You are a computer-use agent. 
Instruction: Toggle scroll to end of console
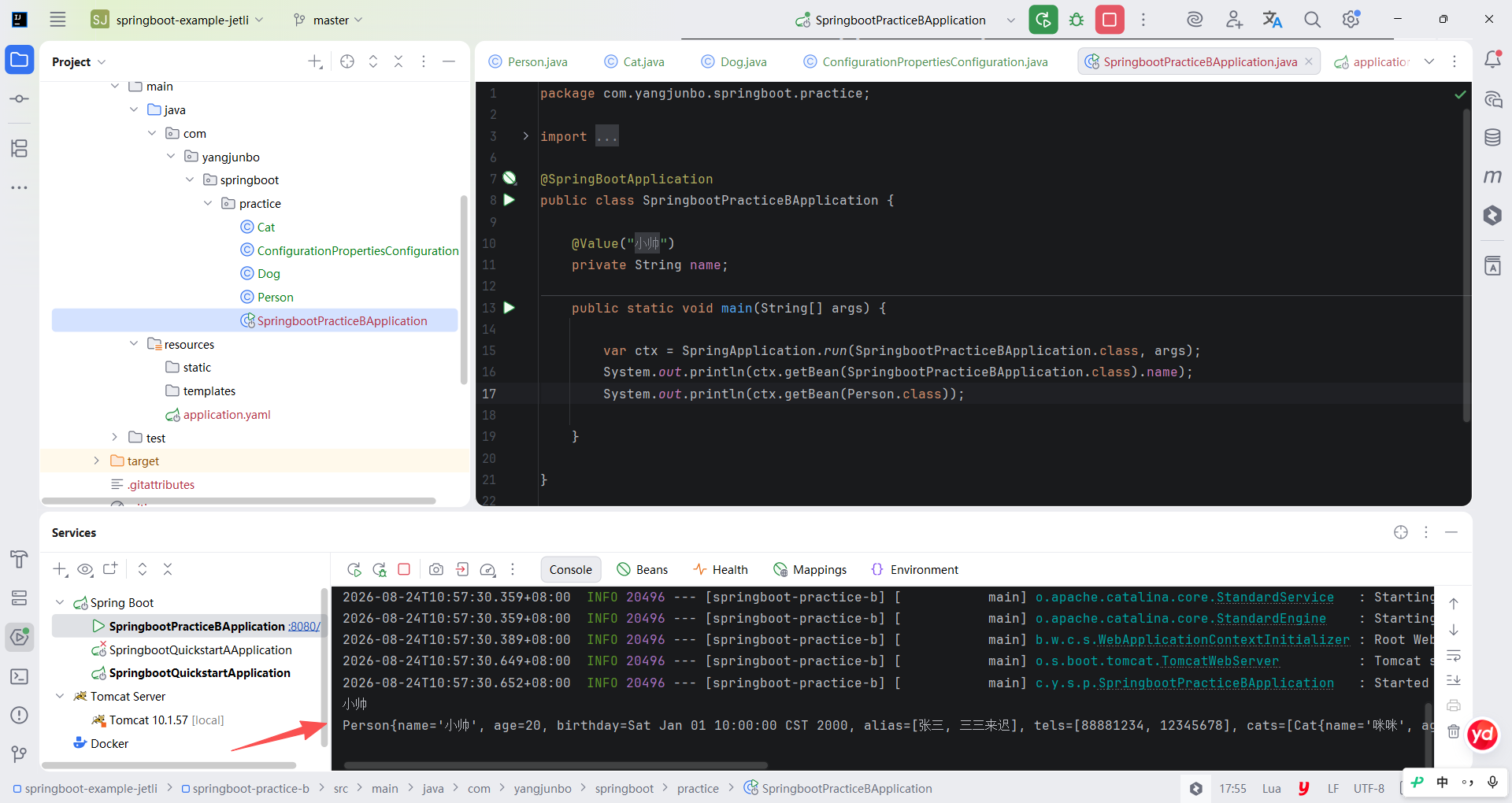(x=1454, y=680)
